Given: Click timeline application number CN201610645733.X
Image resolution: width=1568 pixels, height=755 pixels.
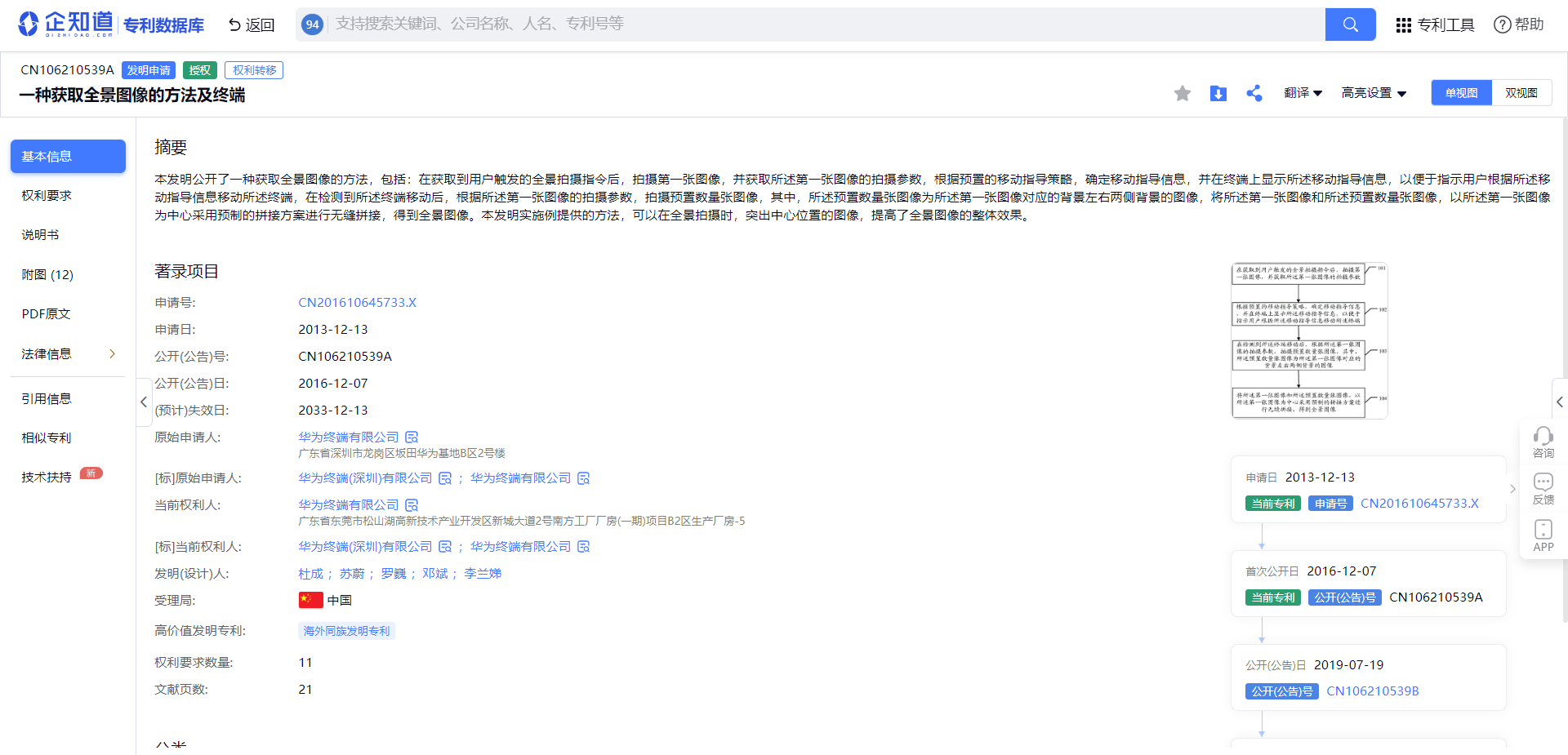Looking at the screenshot, I should point(1419,504).
